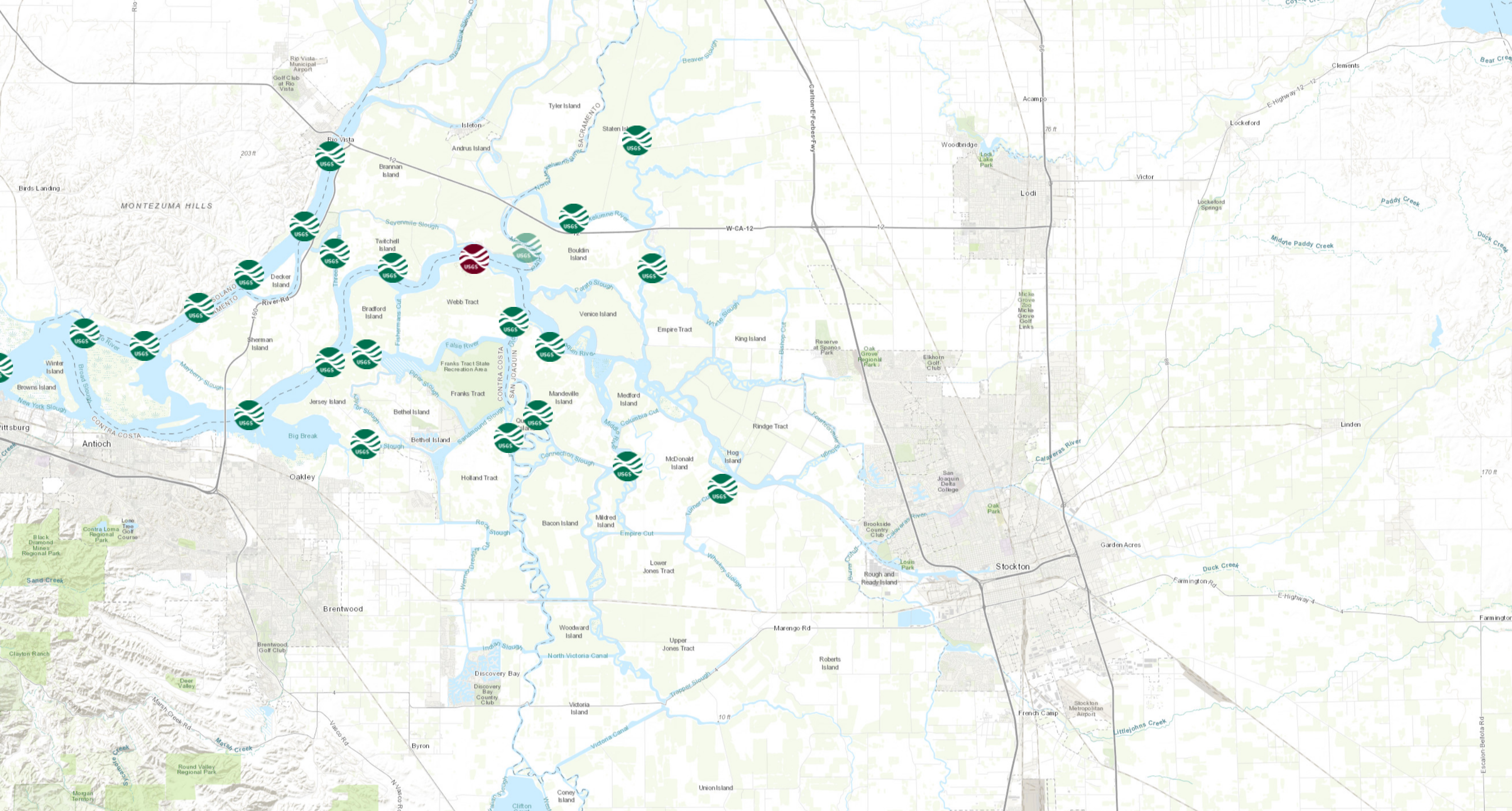
Task: Select the MONTEZUMA HILLS label
Action: (167, 206)
